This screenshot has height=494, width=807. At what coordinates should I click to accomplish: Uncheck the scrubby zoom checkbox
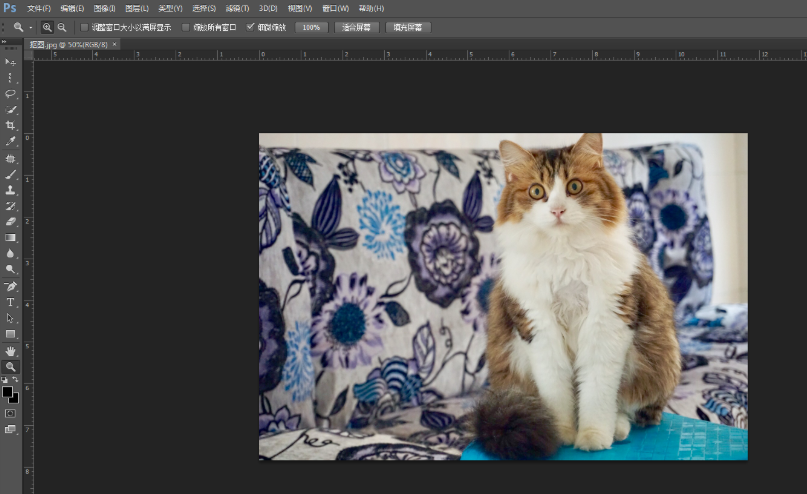[x=250, y=27]
